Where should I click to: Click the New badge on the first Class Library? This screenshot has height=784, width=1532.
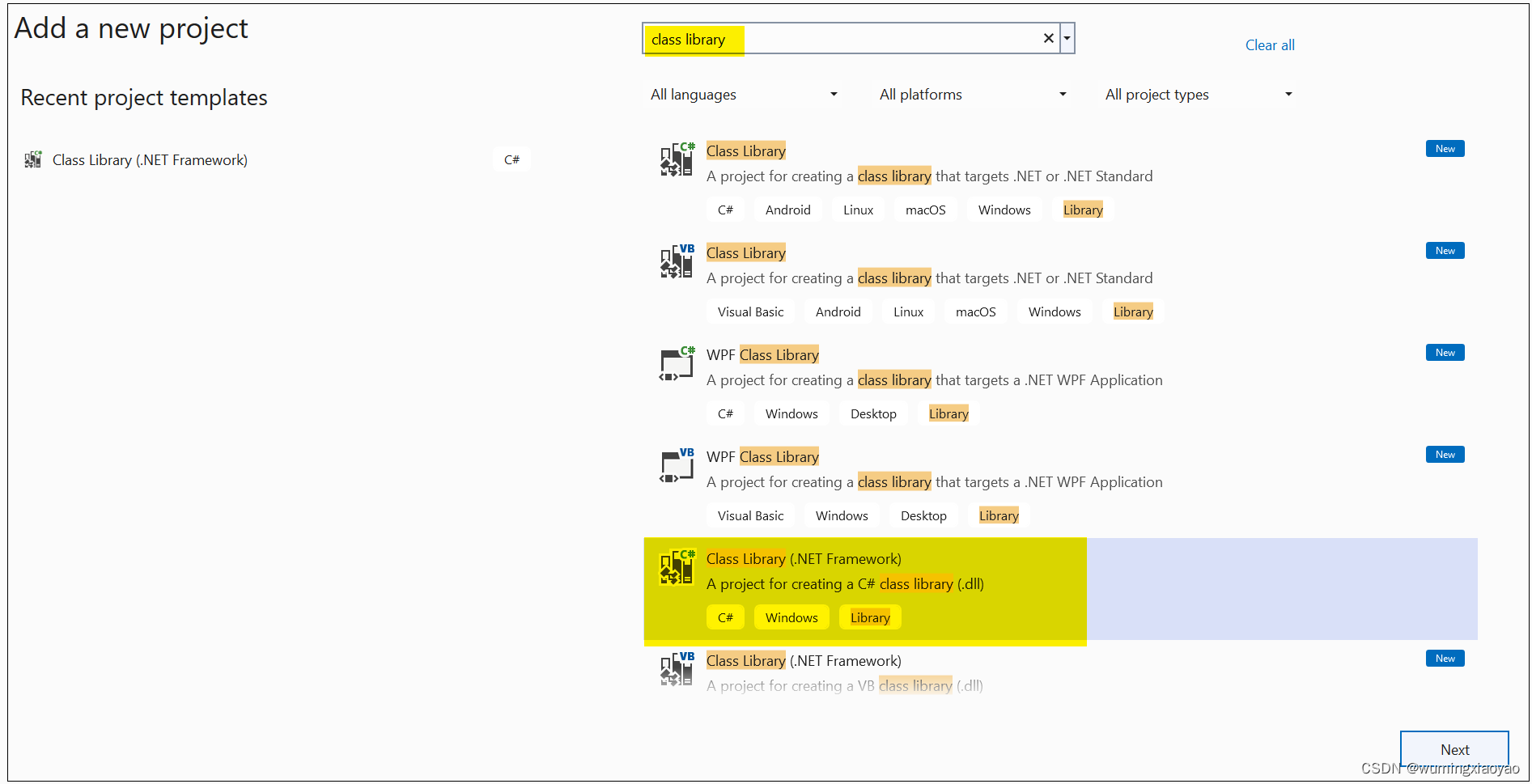click(1444, 148)
